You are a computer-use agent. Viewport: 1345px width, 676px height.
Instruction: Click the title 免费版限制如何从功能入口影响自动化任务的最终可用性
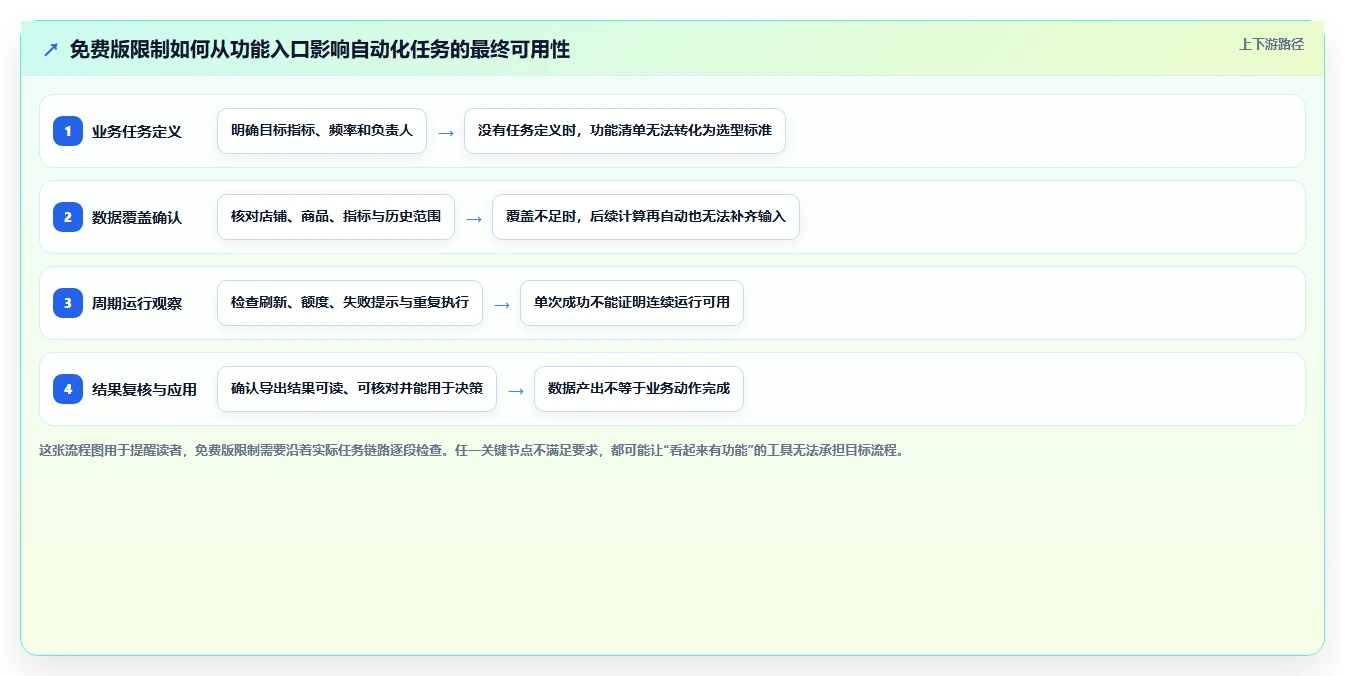(x=320, y=49)
